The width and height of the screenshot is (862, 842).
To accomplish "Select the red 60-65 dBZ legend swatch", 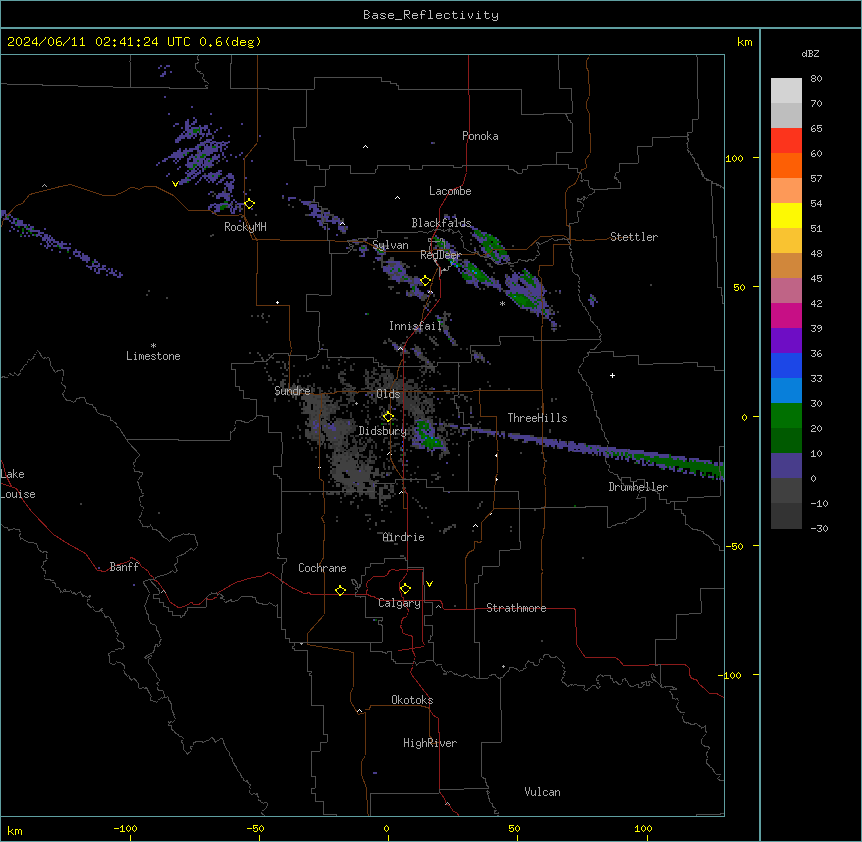I will pos(786,140).
